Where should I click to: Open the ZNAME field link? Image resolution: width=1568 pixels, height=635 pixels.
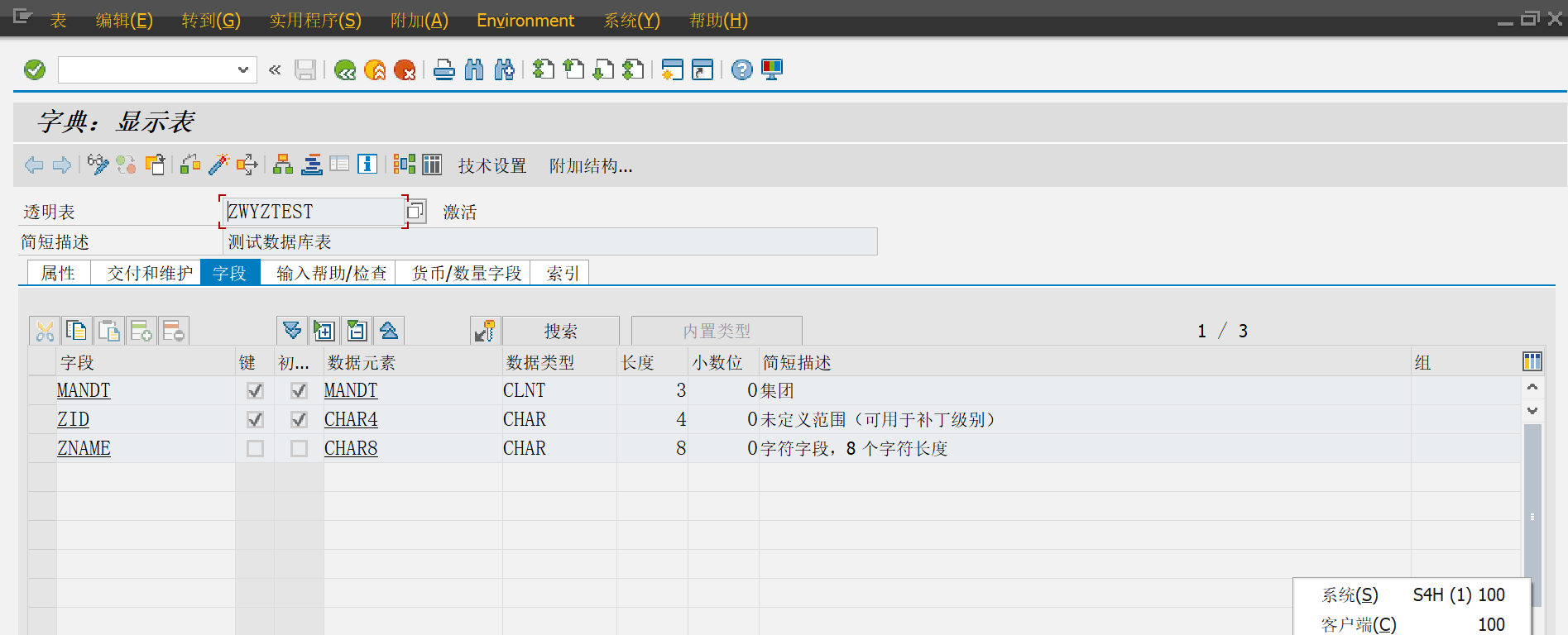click(84, 448)
